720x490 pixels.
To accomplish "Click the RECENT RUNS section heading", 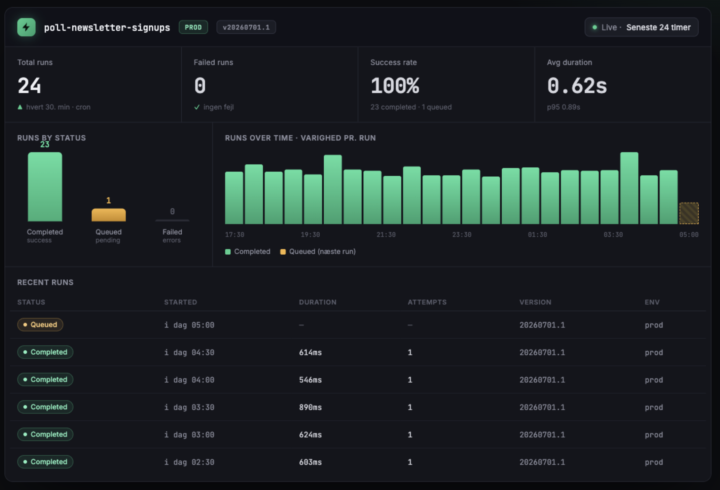I will (45, 282).
